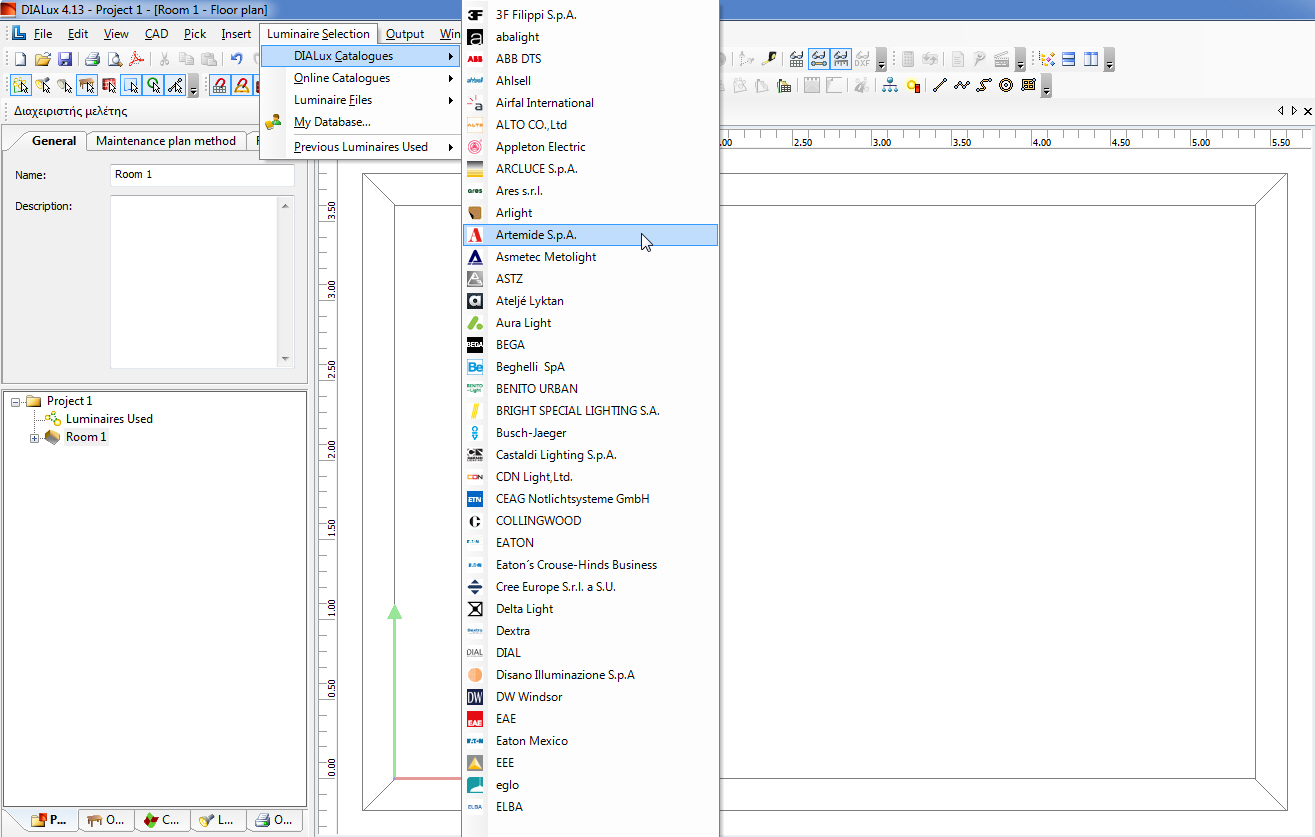The height and width of the screenshot is (837, 1315).
Task: Click the tape measure tool icon
Action: tap(768, 59)
